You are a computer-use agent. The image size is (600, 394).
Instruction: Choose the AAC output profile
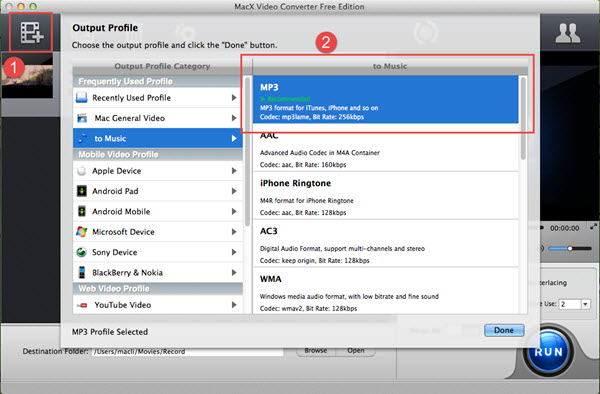coord(385,148)
